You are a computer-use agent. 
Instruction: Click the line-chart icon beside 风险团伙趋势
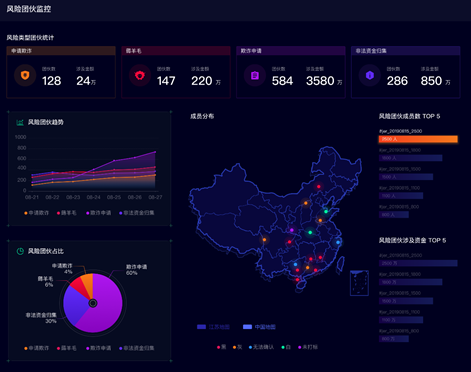click(20, 122)
